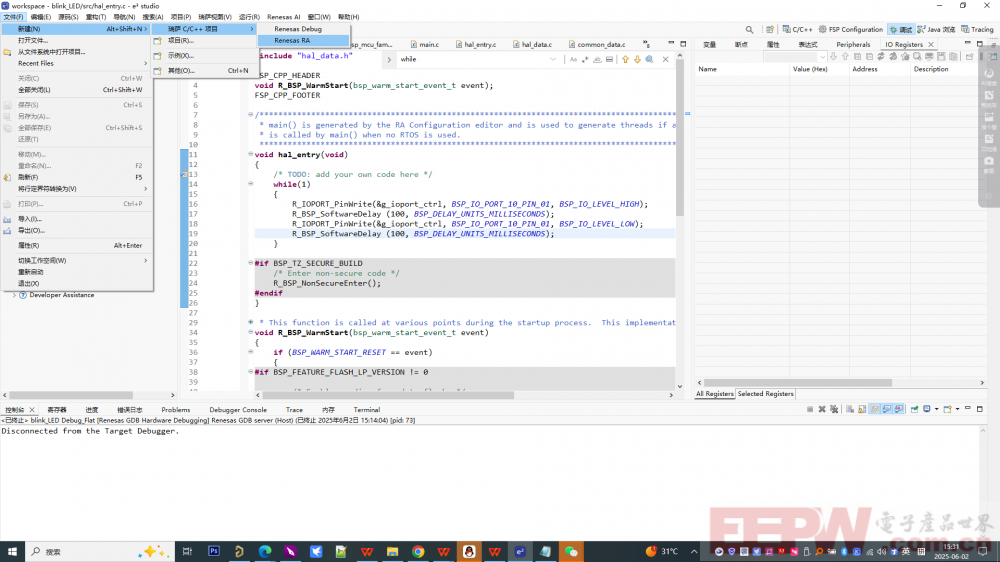
Task: Switch to the C/C++ perspective
Action: pos(797,29)
